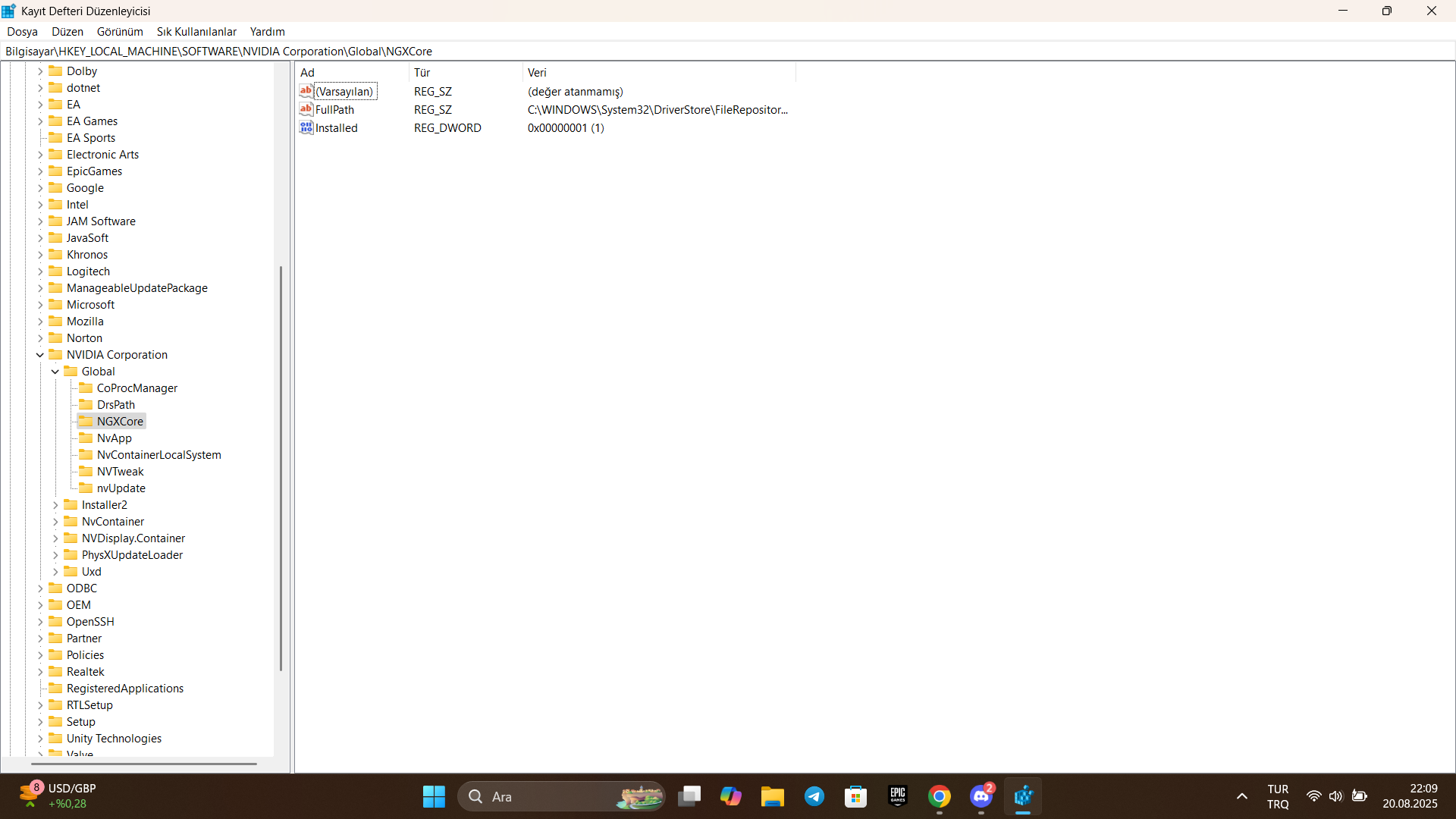Click the CoProcManager folder icon
Screen dimensions: 1456x819
tap(86, 388)
